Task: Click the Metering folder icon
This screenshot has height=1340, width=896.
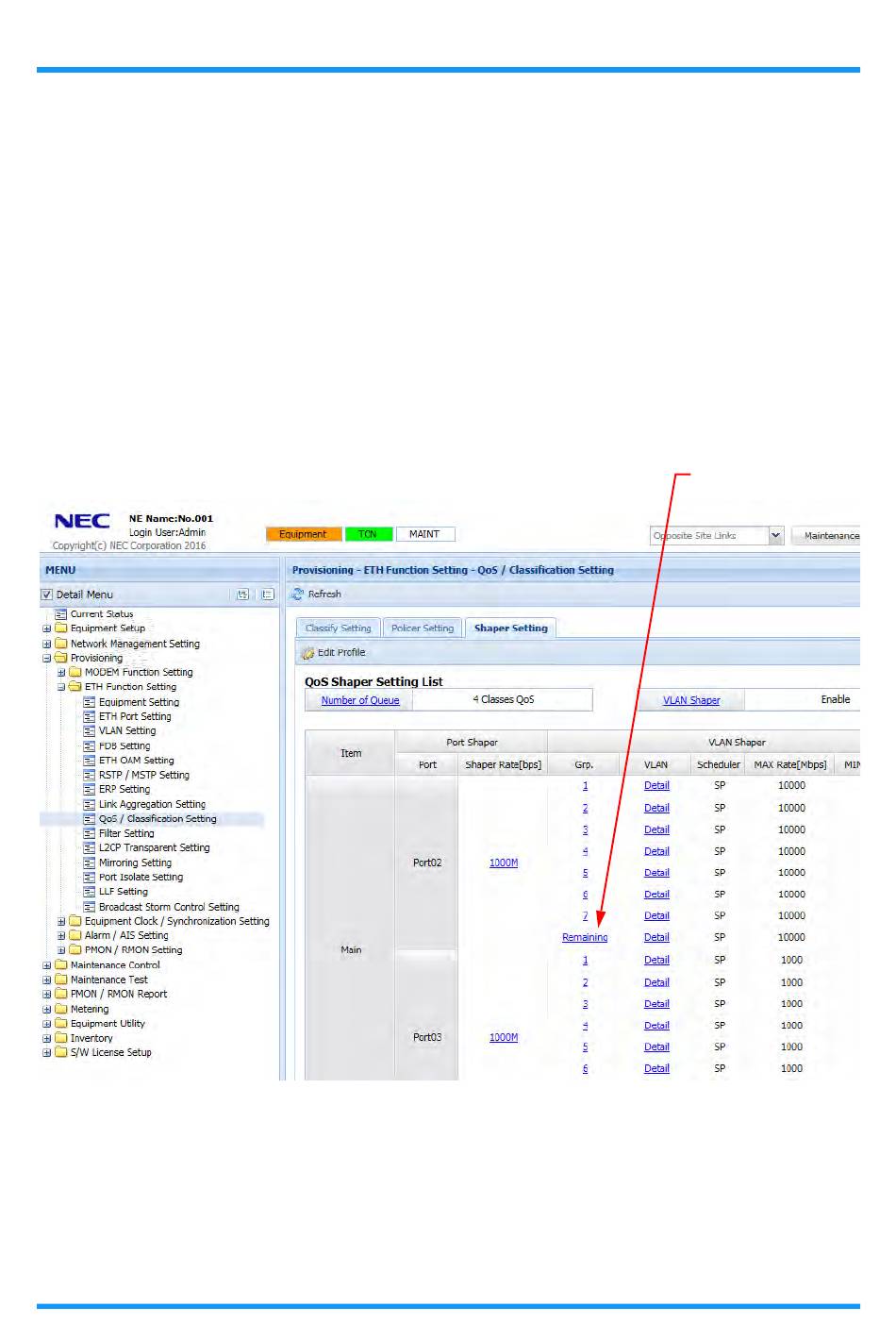Action: point(61,1009)
